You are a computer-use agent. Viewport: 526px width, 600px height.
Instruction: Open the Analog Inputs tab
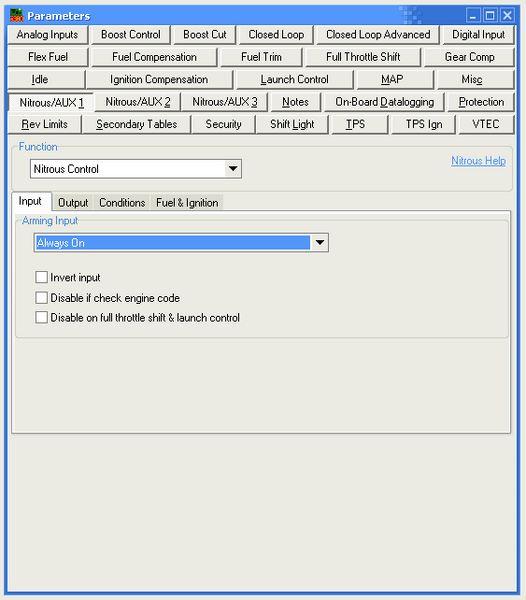(47, 35)
